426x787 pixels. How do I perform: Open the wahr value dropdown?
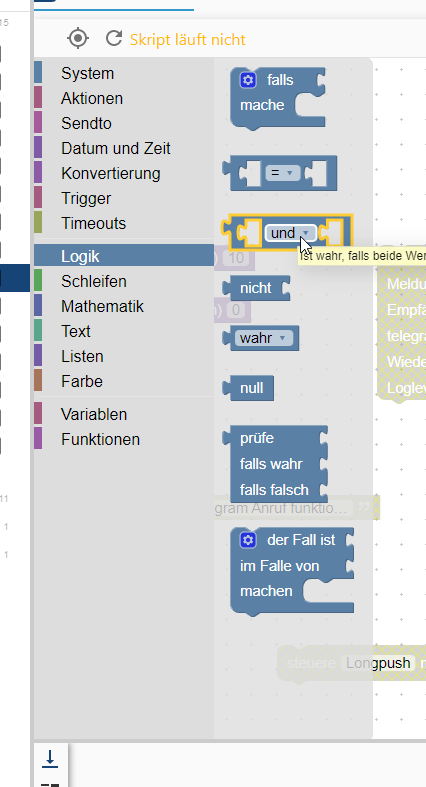coord(263,338)
